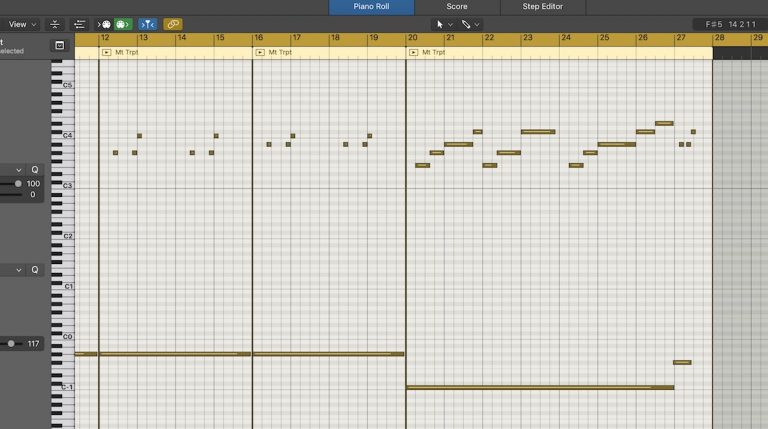This screenshot has width=768, height=429.
Task: Open the local inspector pop-up icon
Action: point(60,46)
